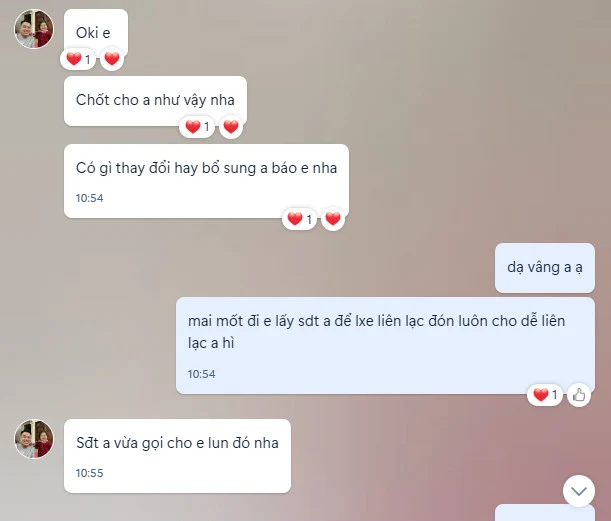The height and width of the screenshot is (521, 611).
Task: Click thumbs-up like icon on 'mai mốt đi' message
Action: coord(579,395)
